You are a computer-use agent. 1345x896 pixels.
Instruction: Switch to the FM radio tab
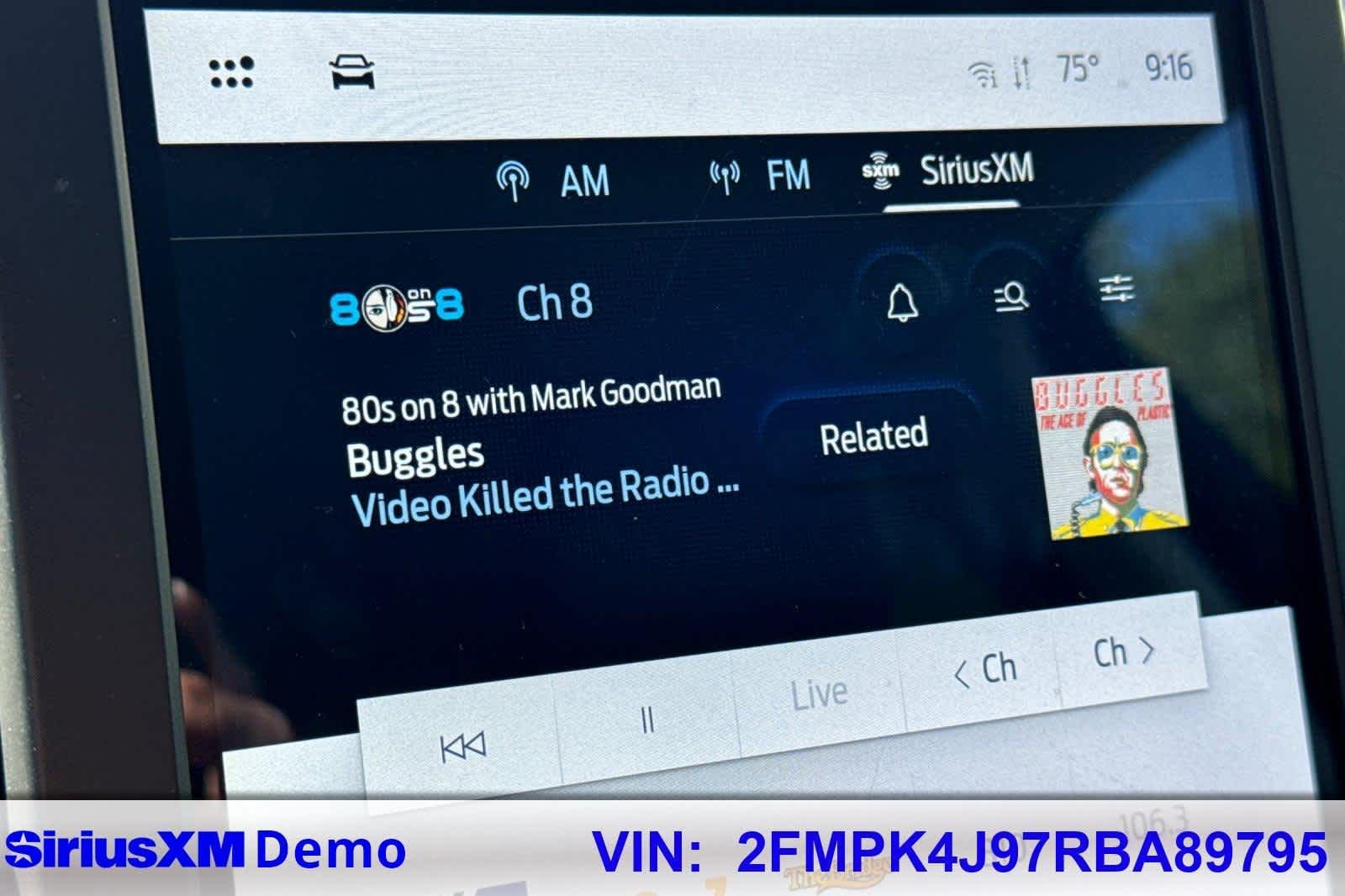(x=760, y=176)
